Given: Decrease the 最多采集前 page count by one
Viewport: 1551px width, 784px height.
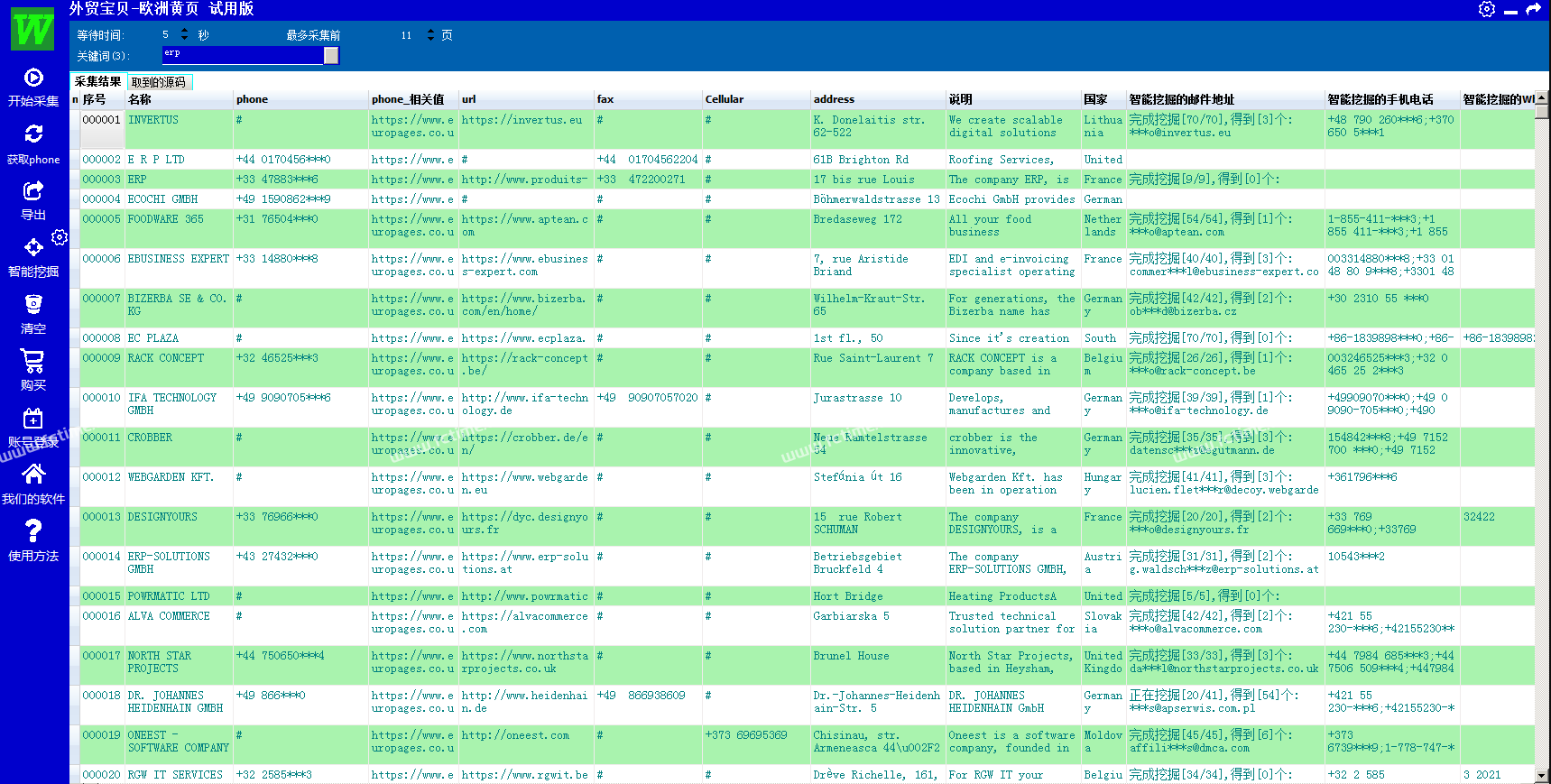Looking at the screenshot, I should 430,39.
